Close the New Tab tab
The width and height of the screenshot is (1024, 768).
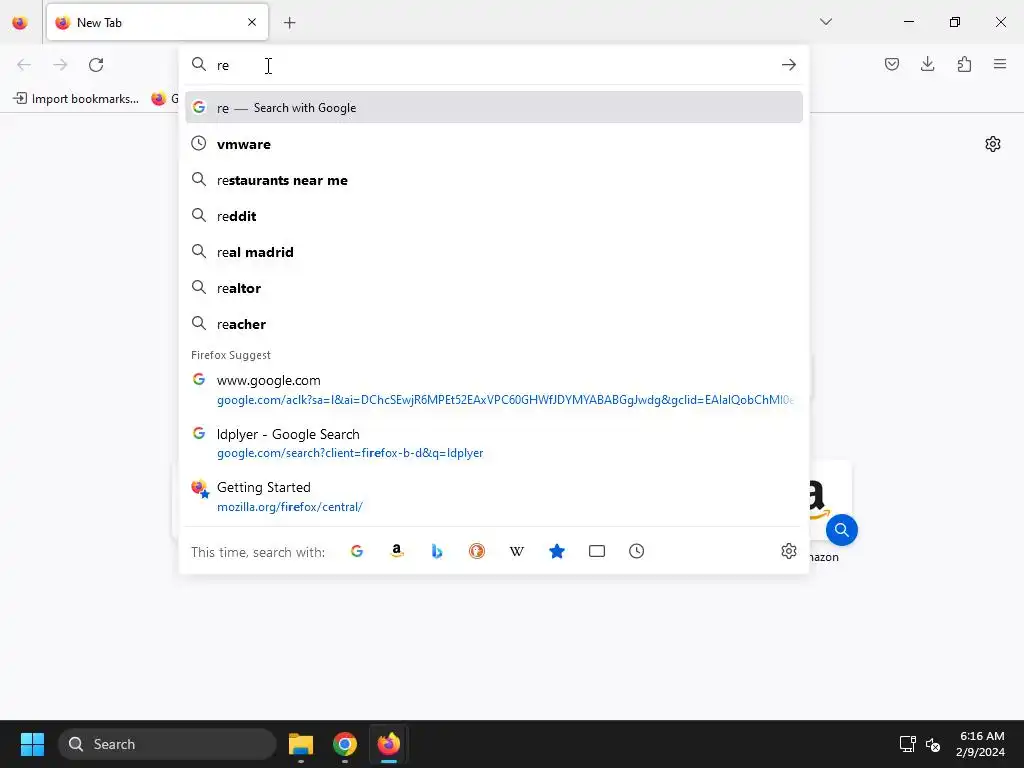pyautogui.click(x=252, y=22)
